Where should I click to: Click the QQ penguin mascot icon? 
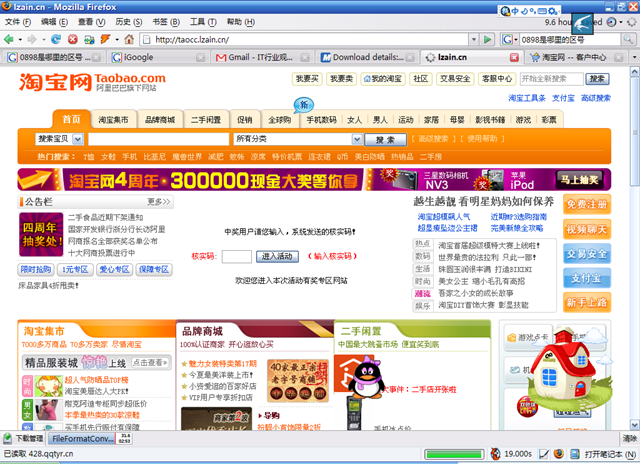pyautogui.click(x=366, y=377)
